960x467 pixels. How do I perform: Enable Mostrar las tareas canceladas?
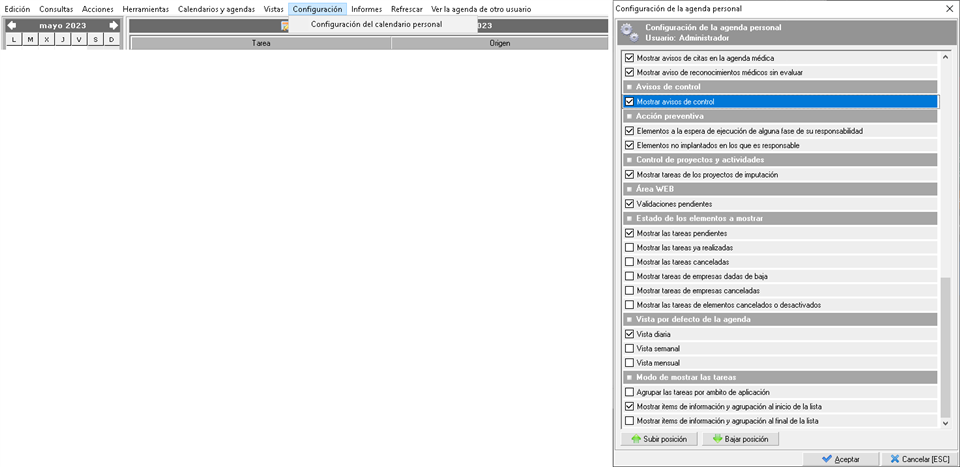coord(629,262)
